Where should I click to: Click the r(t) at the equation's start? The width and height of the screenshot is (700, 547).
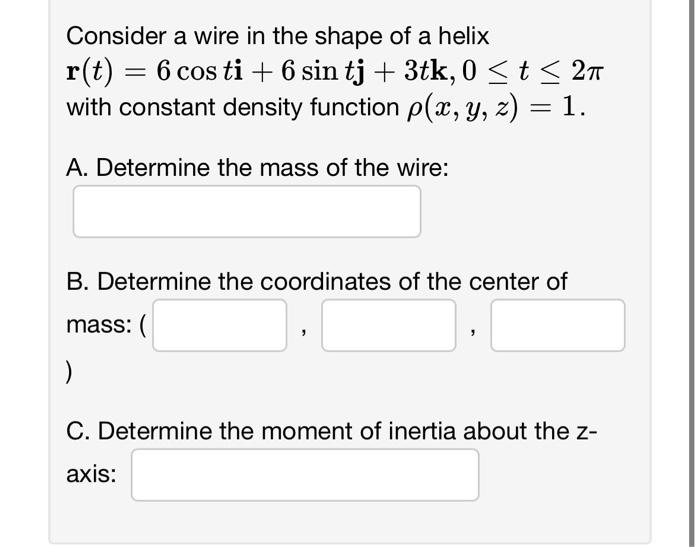(x=88, y=72)
